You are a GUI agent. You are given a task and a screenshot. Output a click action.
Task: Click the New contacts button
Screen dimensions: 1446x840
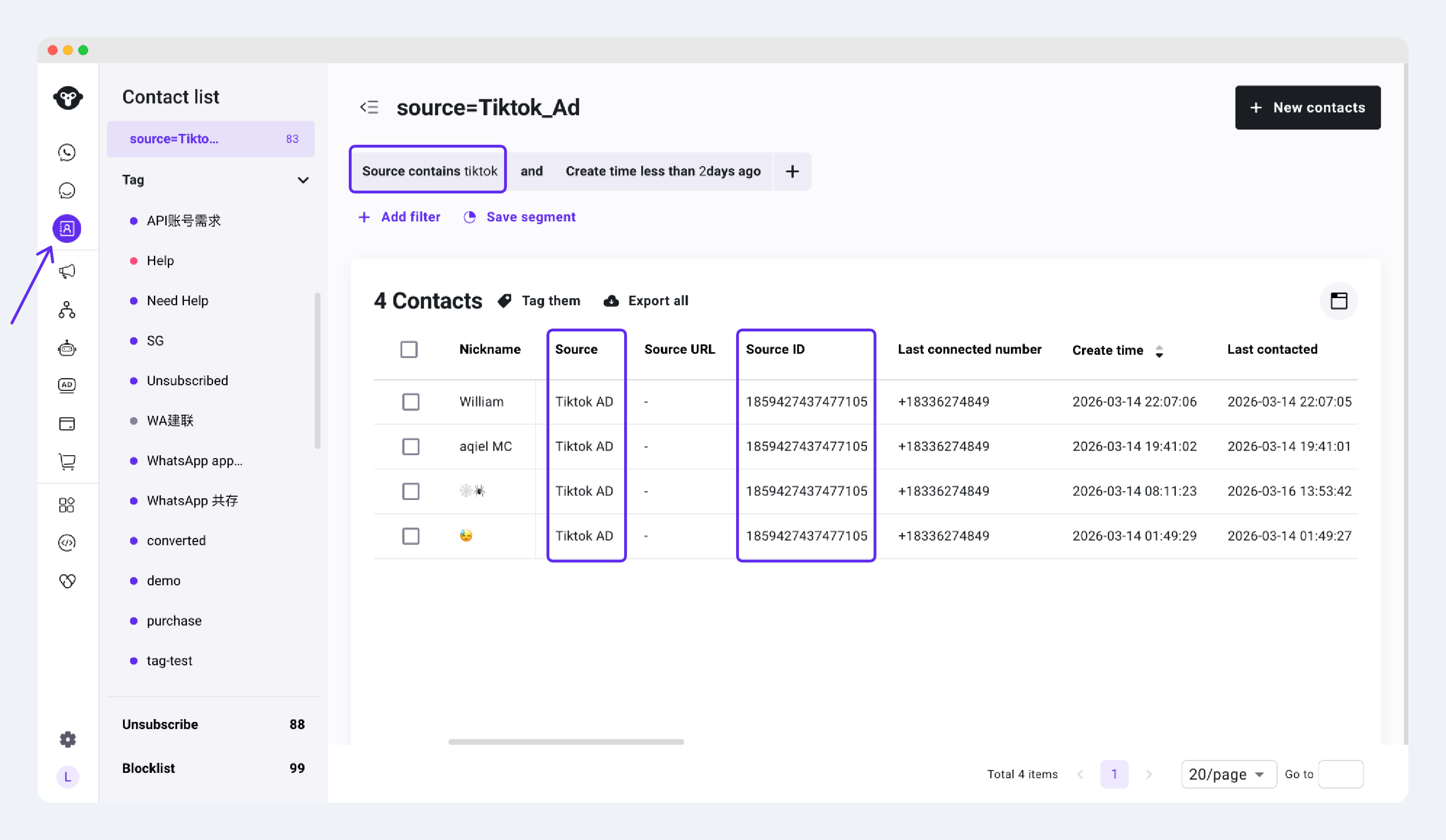(1308, 107)
